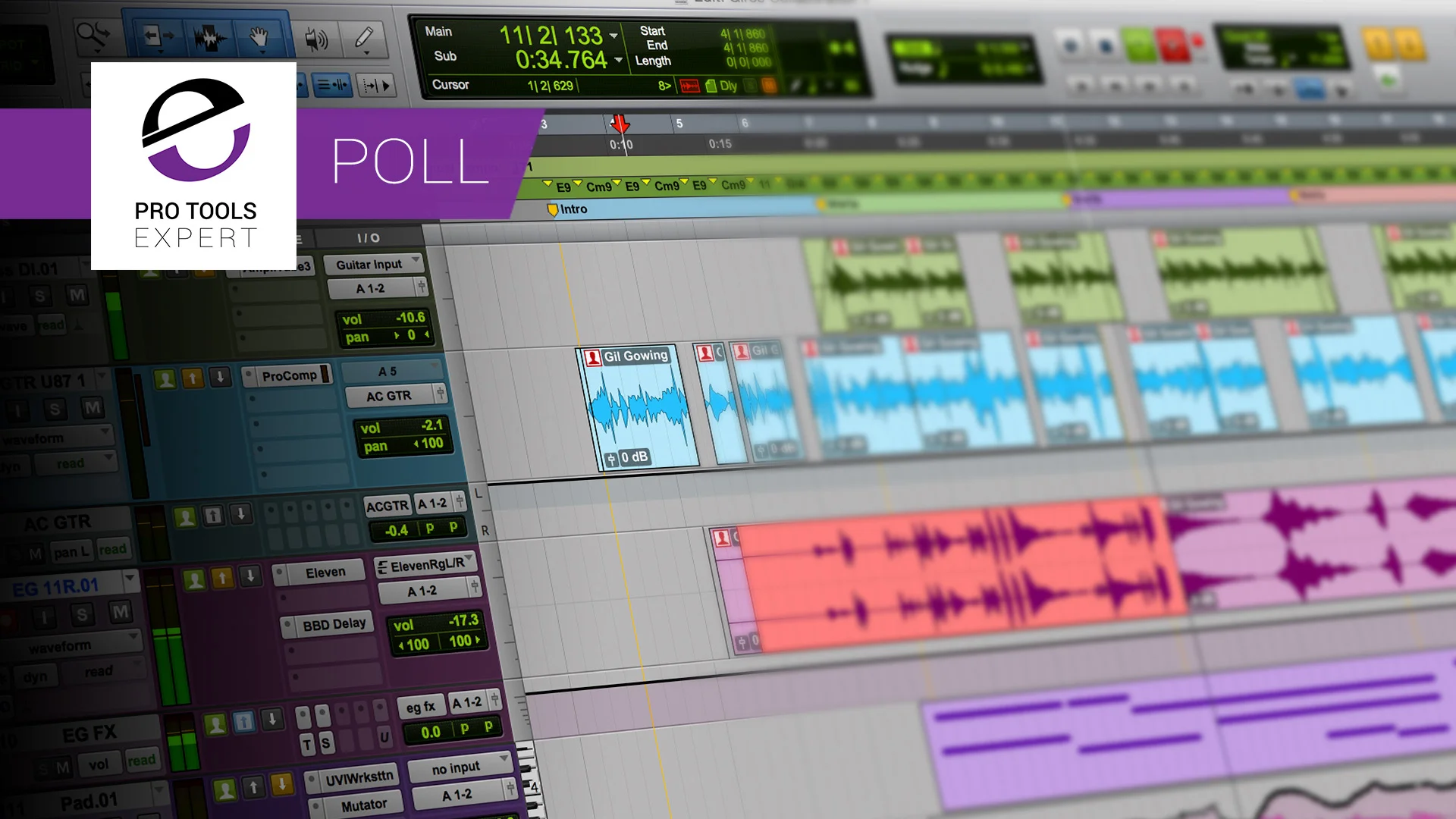1456x819 pixels.
Task: Open Main counter time scale dropdown
Action: (x=613, y=36)
